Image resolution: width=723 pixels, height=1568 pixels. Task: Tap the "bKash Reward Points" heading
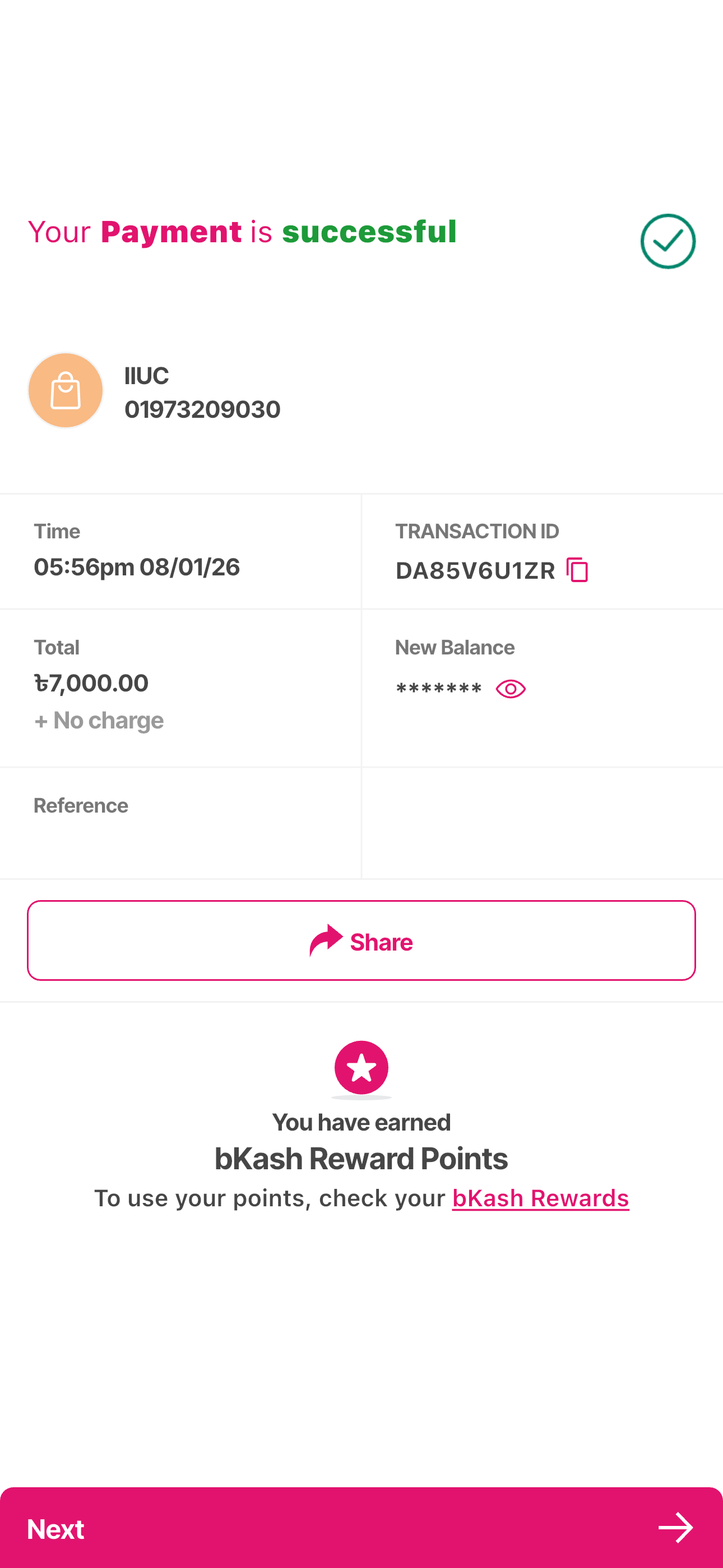pyautogui.click(x=361, y=1159)
